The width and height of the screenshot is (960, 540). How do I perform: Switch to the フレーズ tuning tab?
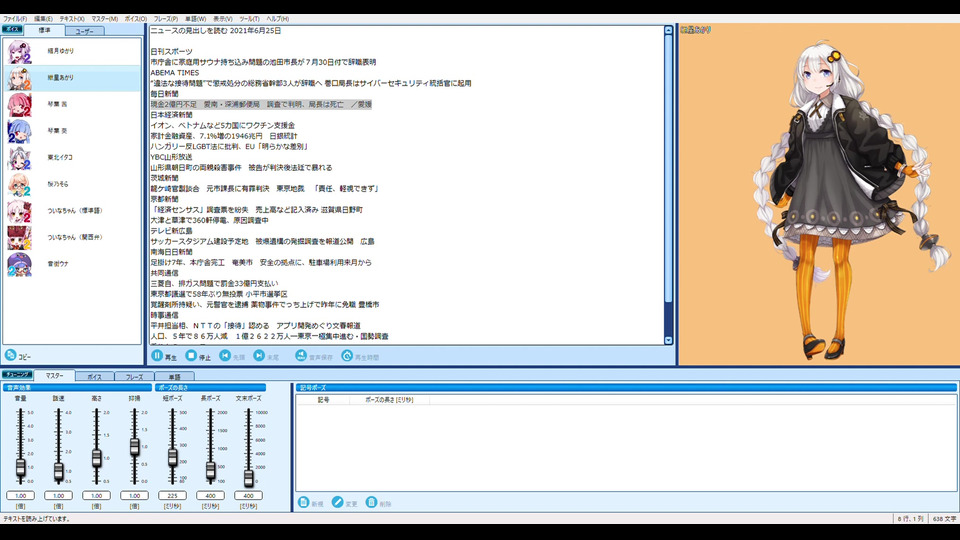tap(134, 377)
